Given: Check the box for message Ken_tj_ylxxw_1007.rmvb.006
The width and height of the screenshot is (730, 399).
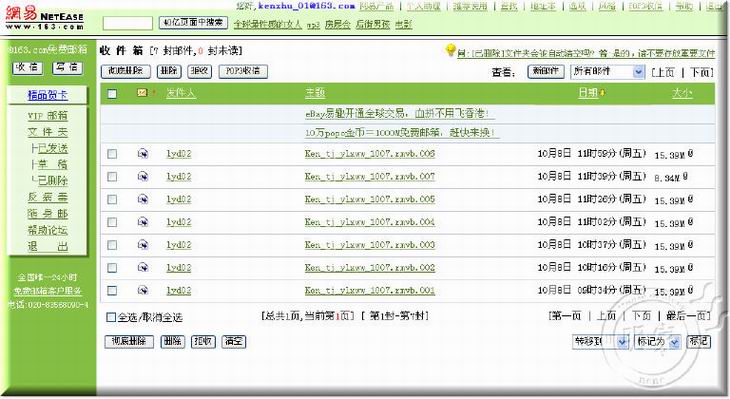Looking at the screenshot, I should (112, 154).
